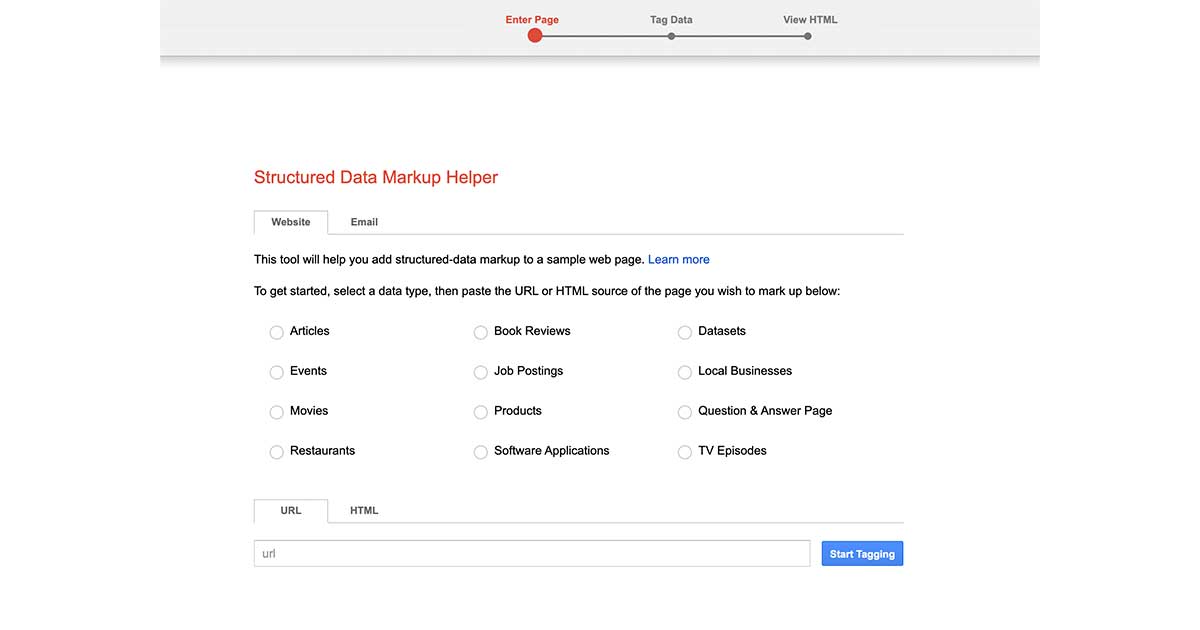This screenshot has height=630, width=1200.
Task: Select the Articles data type radio button
Action: [277, 332]
